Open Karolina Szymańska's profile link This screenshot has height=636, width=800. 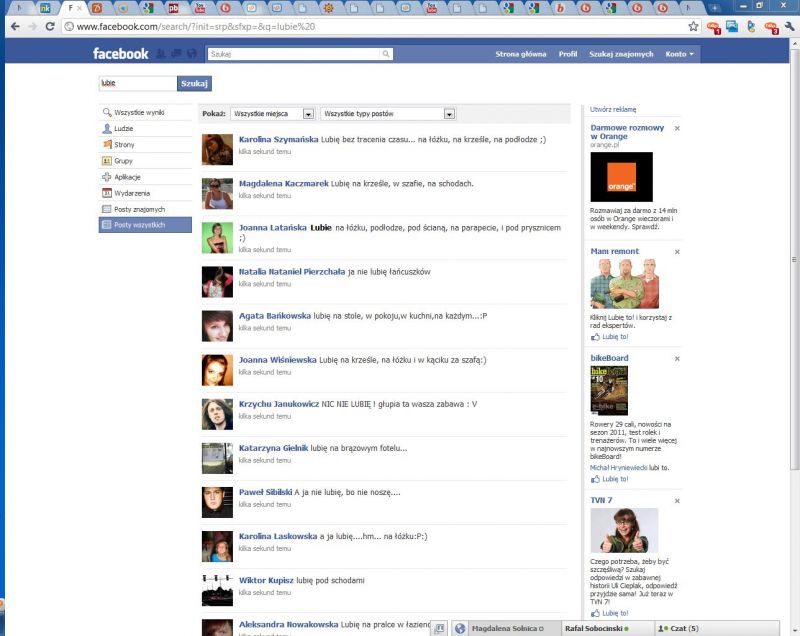279,139
